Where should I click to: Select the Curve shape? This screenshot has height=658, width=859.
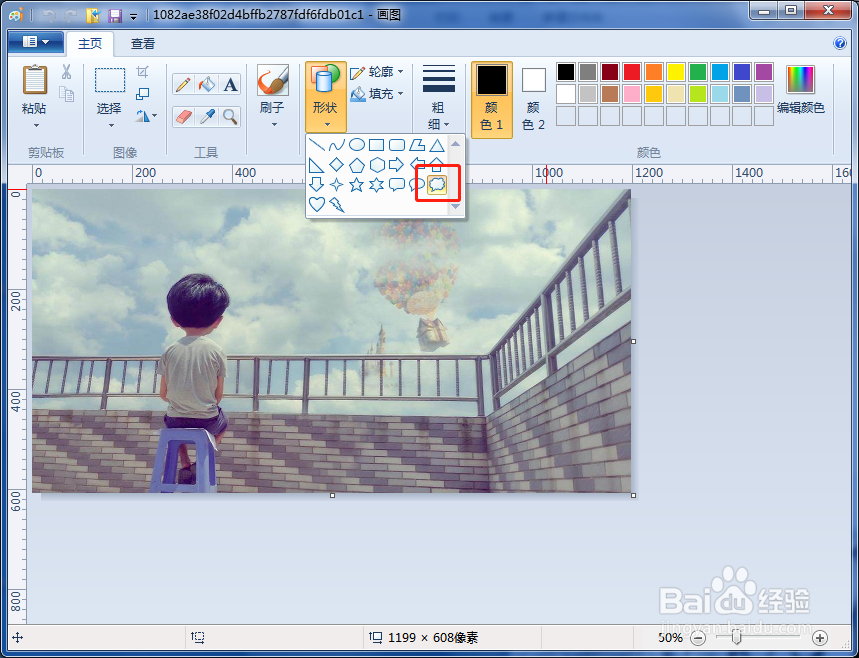coord(336,145)
